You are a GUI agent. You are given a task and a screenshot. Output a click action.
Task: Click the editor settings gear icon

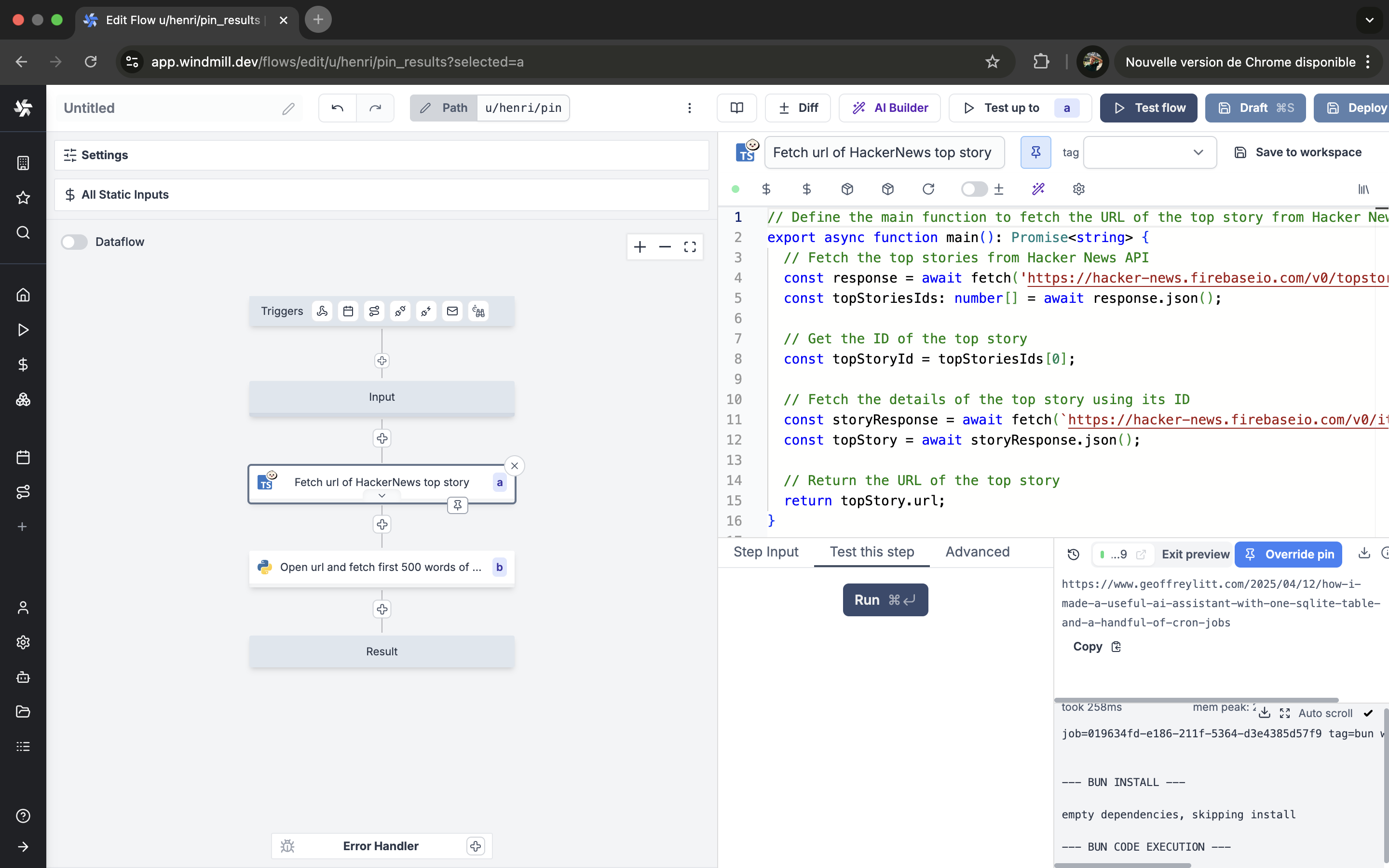1078,189
